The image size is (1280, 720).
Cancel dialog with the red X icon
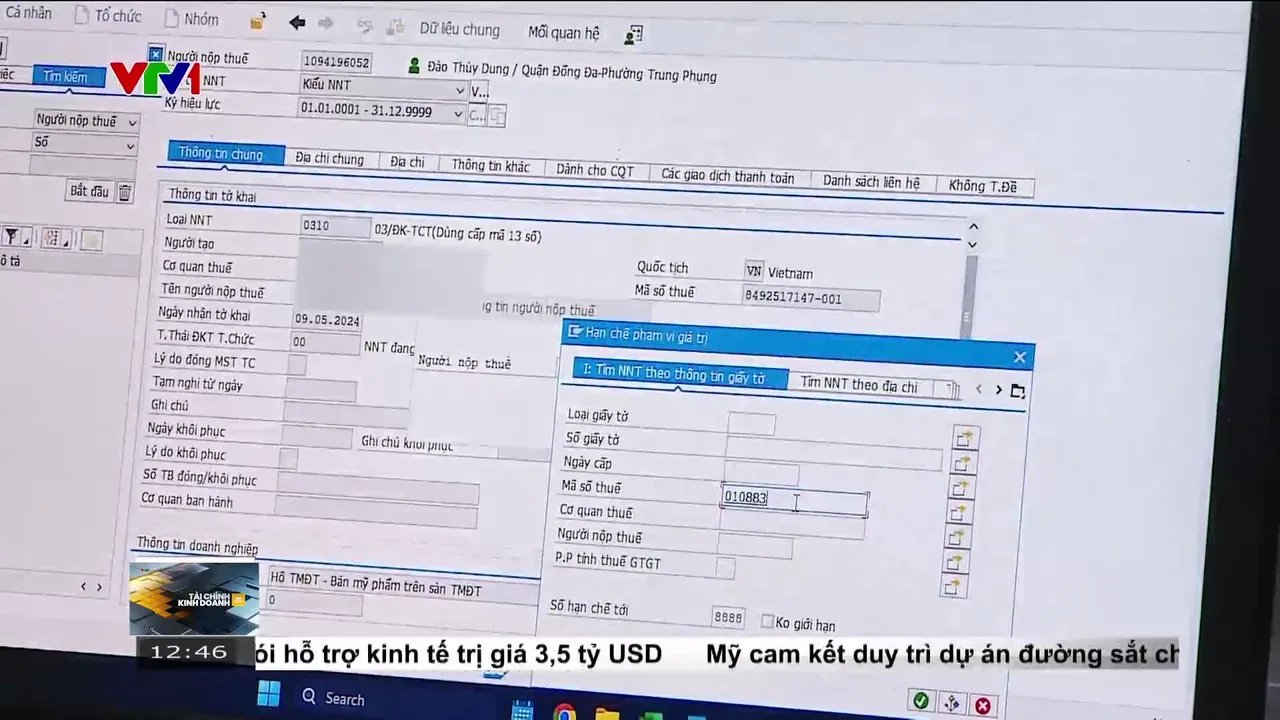pyautogui.click(x=983, y=706)
